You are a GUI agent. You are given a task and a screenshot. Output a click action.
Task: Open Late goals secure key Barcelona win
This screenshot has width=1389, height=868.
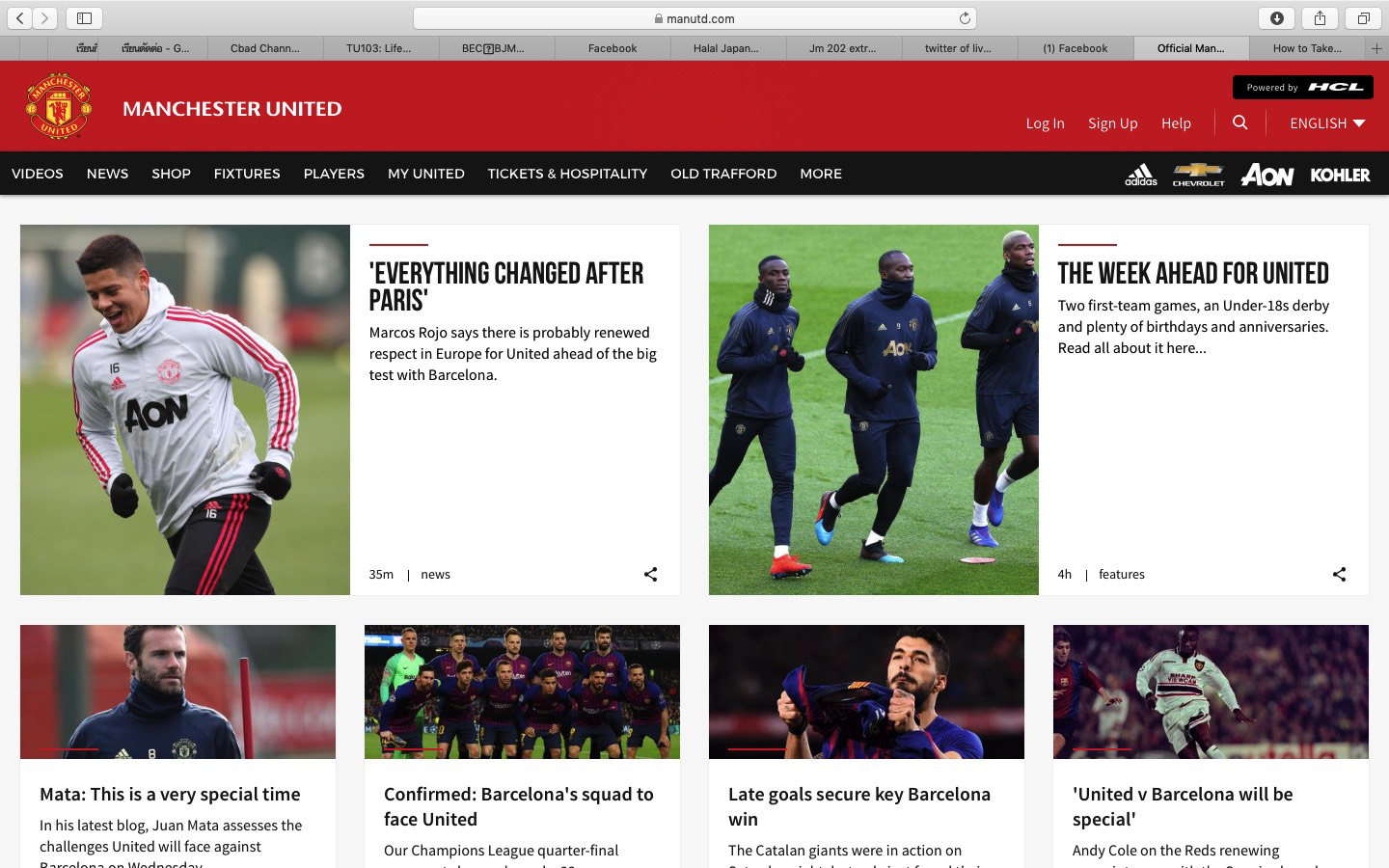click(x=859, y=806)
